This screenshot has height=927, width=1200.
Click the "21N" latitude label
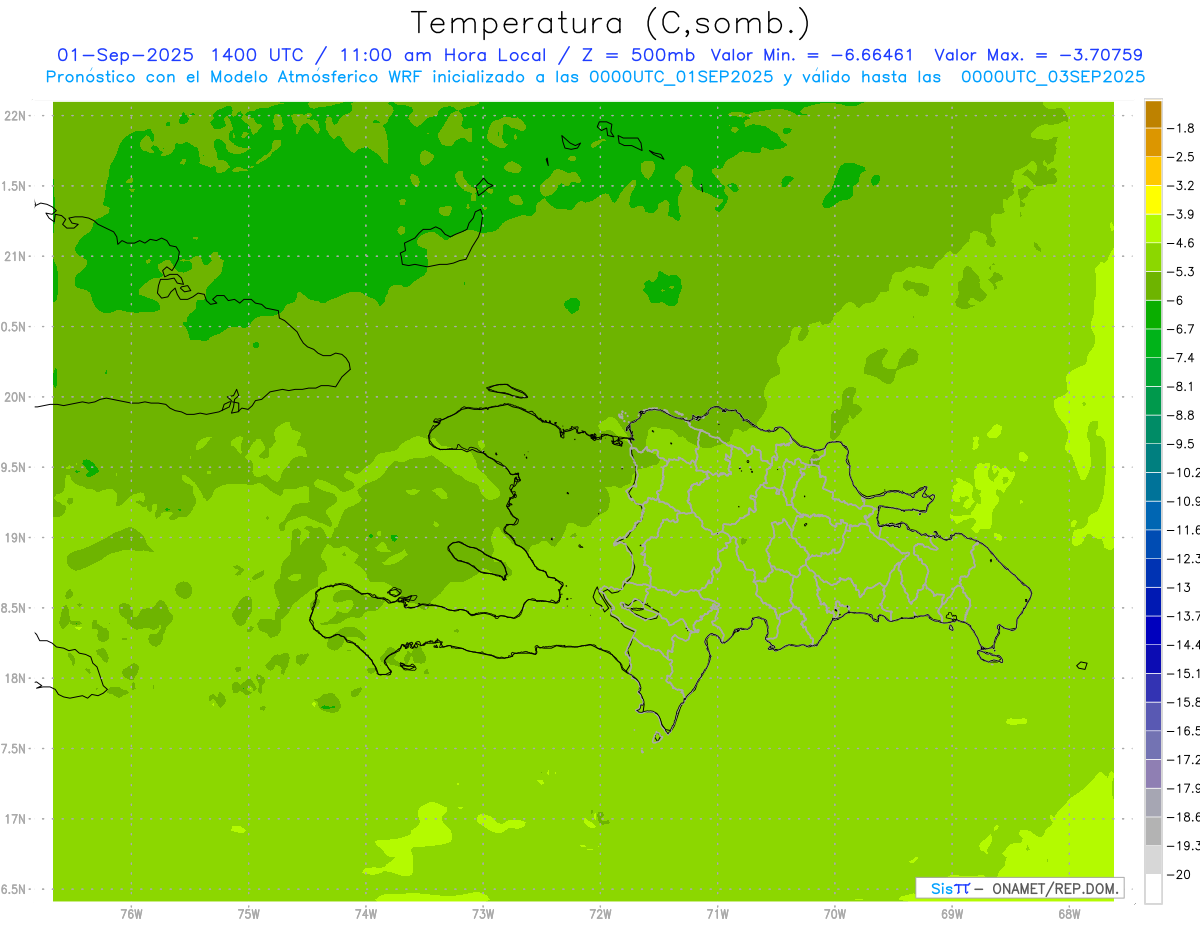pos(15,257)
